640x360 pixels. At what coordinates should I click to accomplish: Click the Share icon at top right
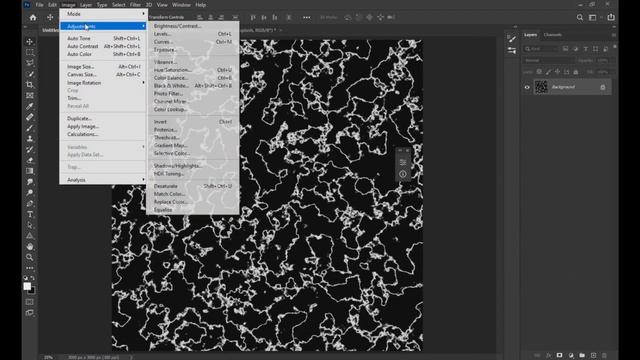611,17
